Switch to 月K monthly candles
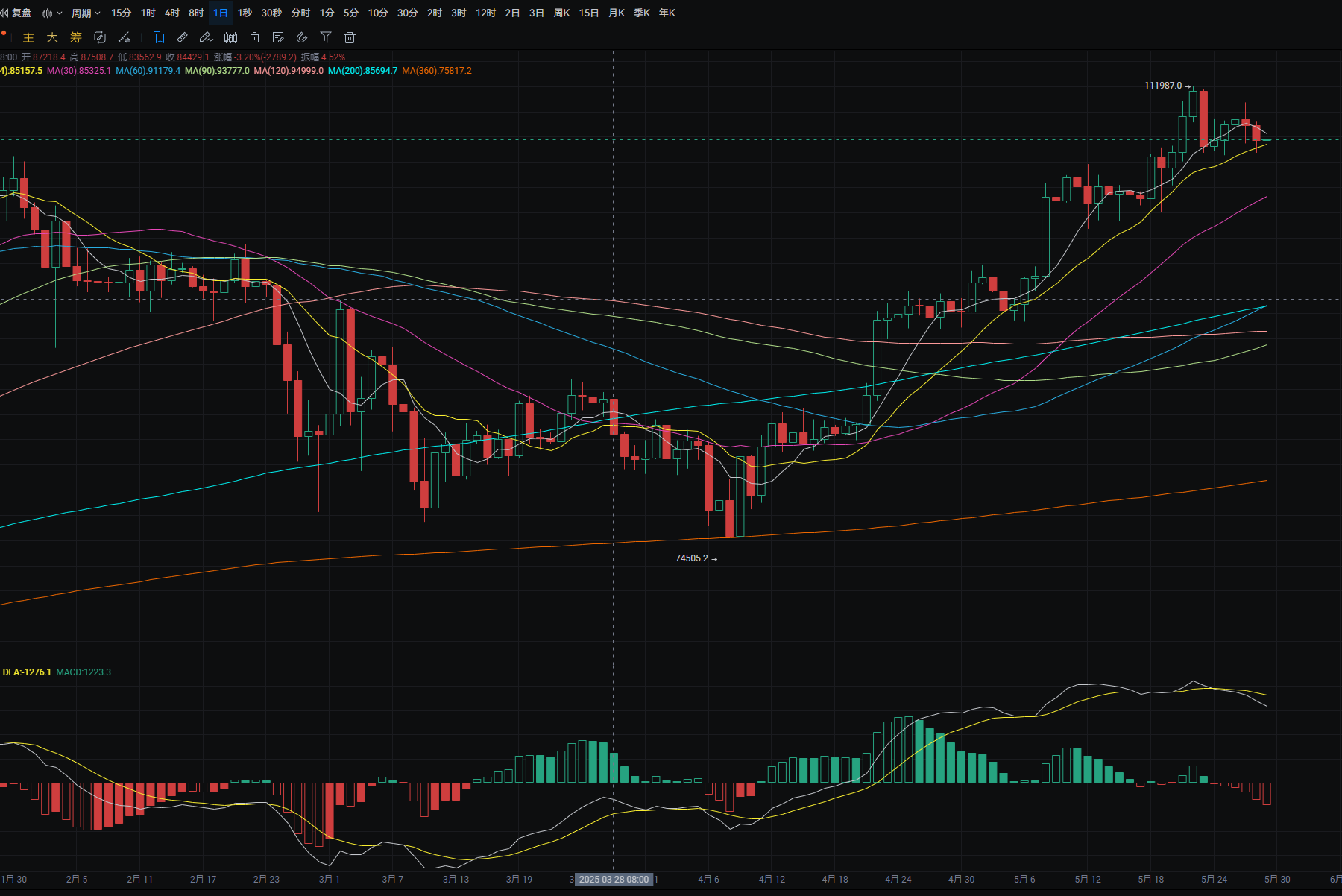The width and height of the screenshot is (1342, 896). pyautogui.click(x=617, y=13)
